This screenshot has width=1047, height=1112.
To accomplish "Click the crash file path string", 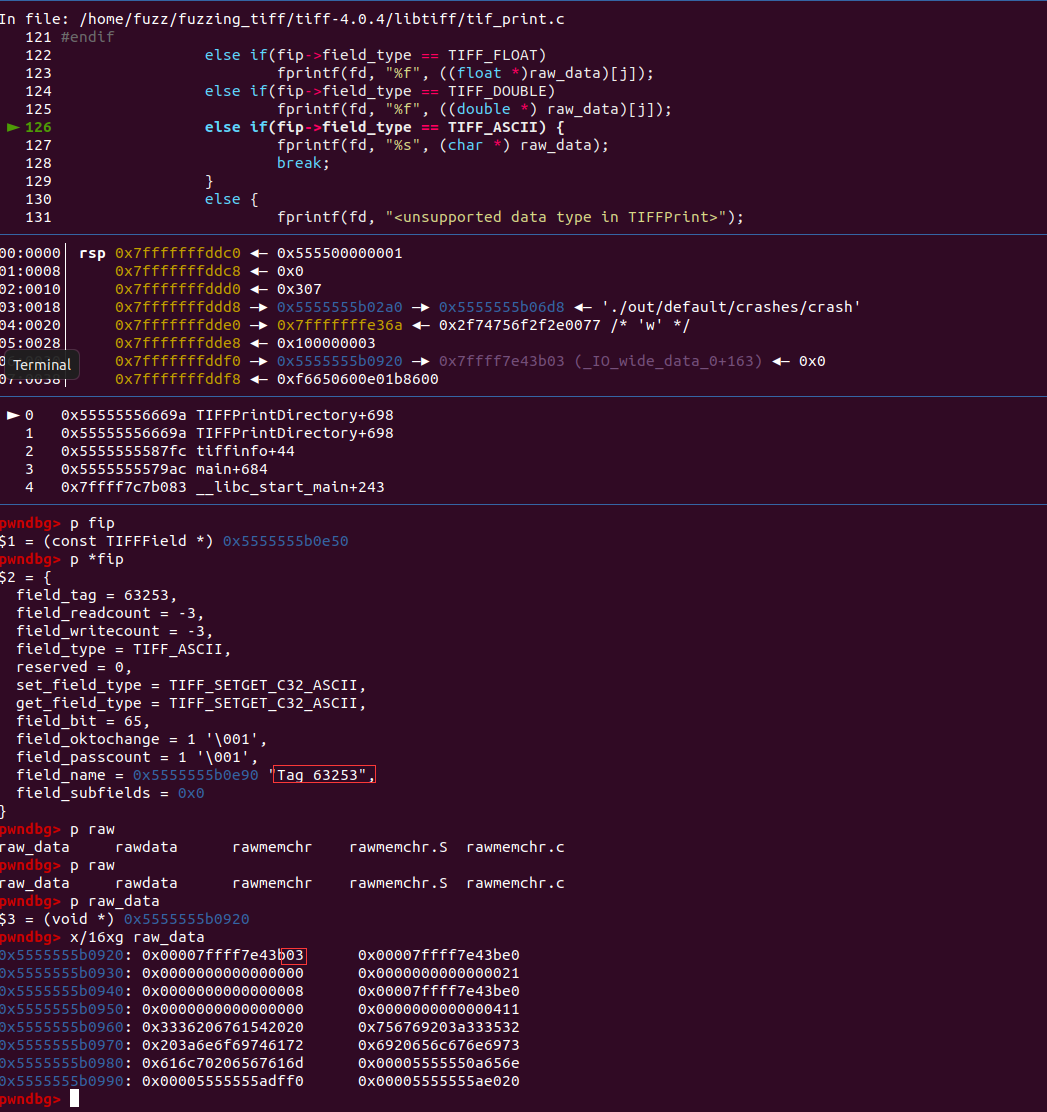I will click(731, 307).
